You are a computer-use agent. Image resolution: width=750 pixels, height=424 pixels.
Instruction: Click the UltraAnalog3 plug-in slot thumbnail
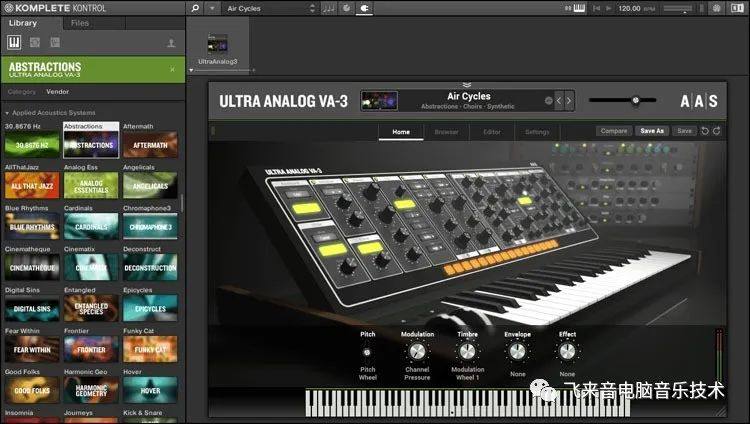coord(217,45)
